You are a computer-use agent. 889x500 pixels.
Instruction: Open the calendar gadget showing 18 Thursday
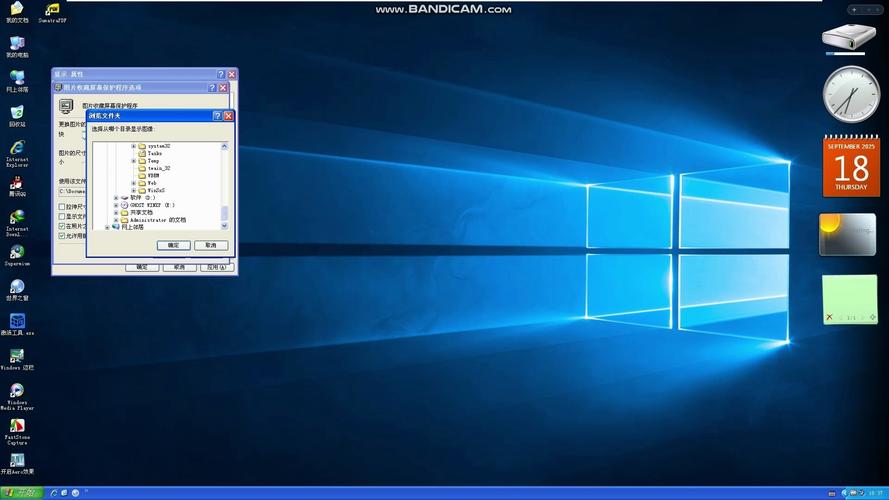[851, 166]
